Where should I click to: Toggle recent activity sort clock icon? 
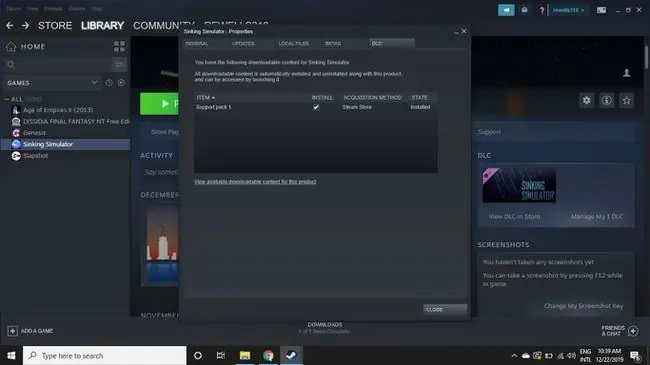(x=109, y=83)
